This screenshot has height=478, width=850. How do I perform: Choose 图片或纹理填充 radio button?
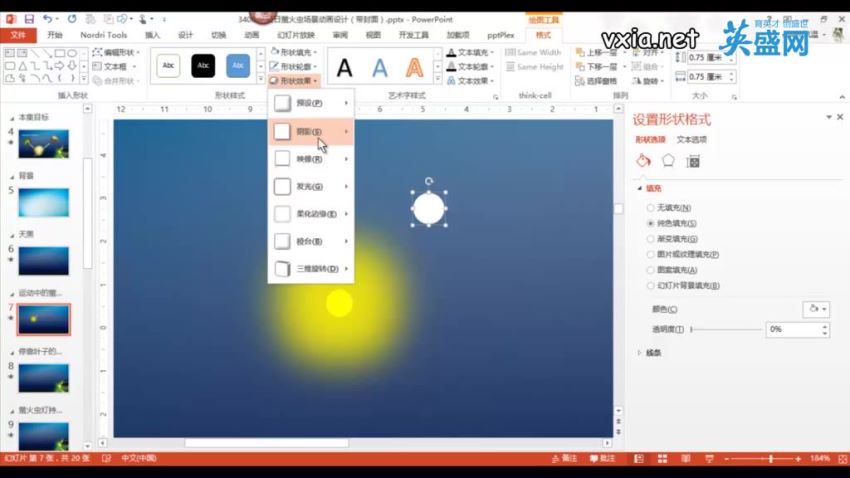(651, 254)
